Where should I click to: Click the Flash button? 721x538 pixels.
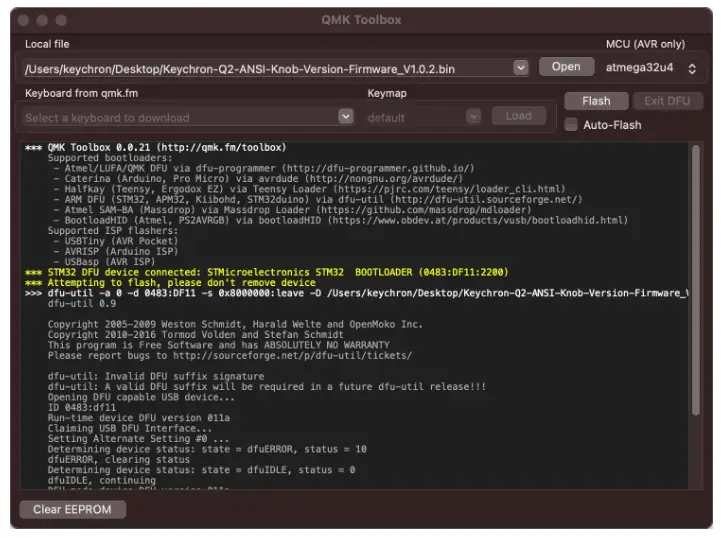pyautogui.click(x=596, y=101)
